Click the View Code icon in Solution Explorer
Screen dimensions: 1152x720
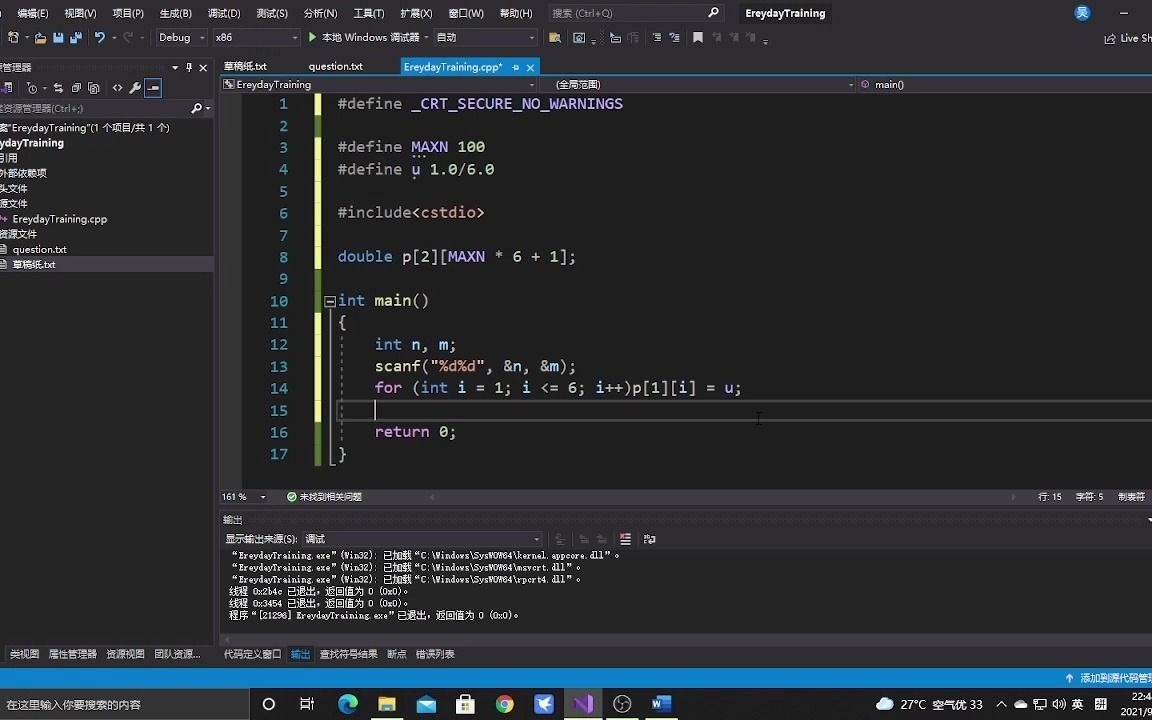click(117, 87)
